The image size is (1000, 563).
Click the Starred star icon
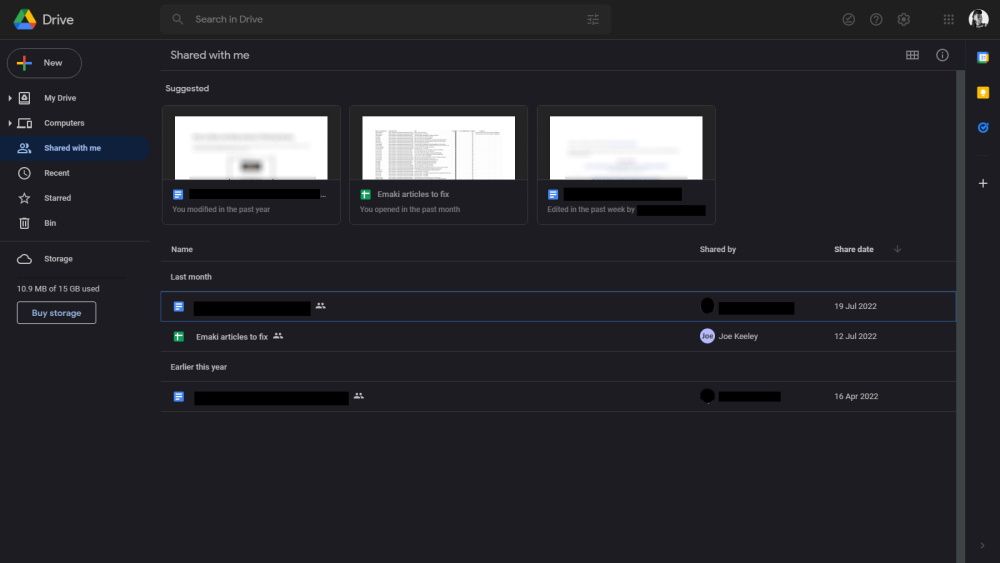tap(24, 198)
